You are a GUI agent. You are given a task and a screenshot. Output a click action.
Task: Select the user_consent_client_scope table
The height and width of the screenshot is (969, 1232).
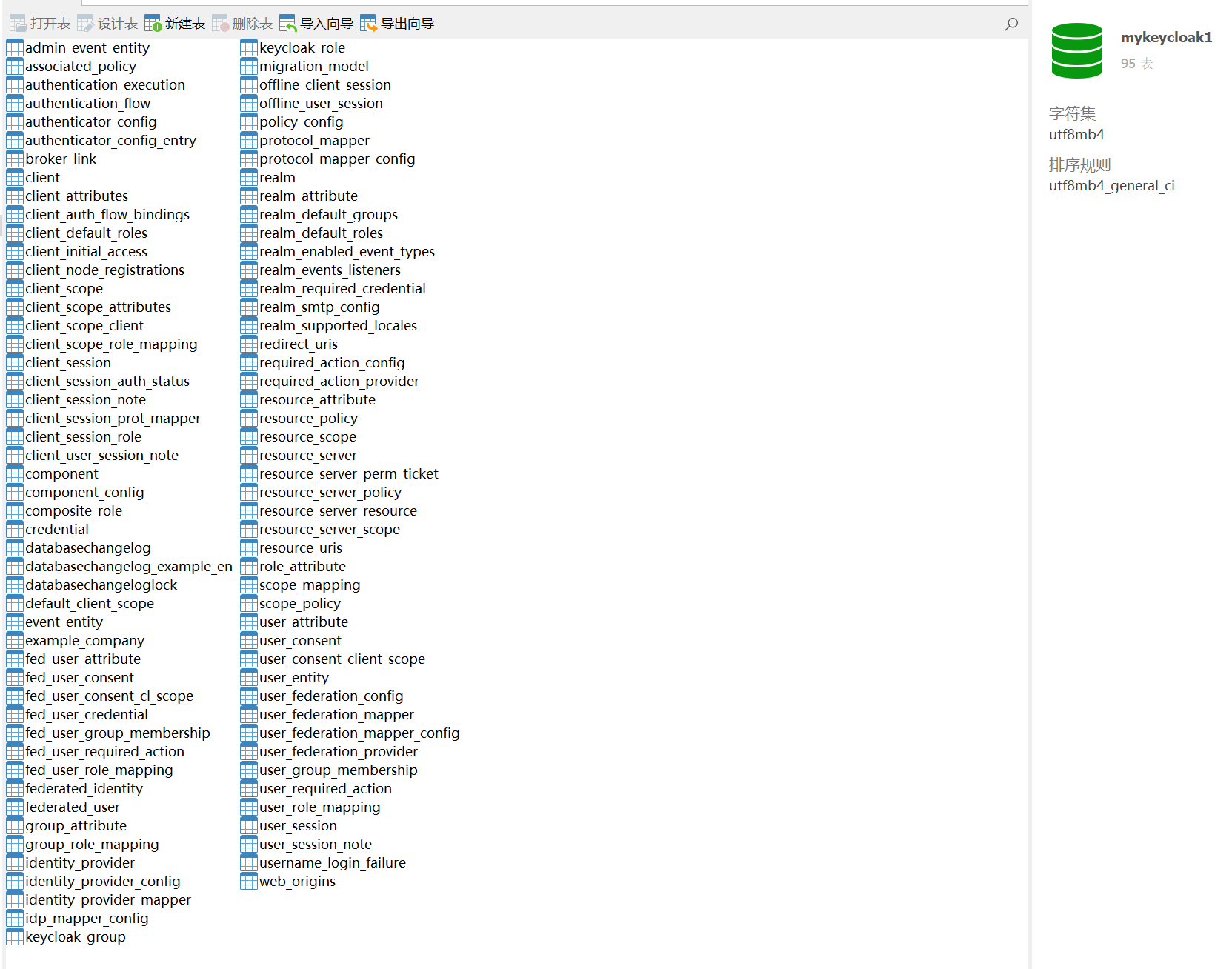coord(342,659)
